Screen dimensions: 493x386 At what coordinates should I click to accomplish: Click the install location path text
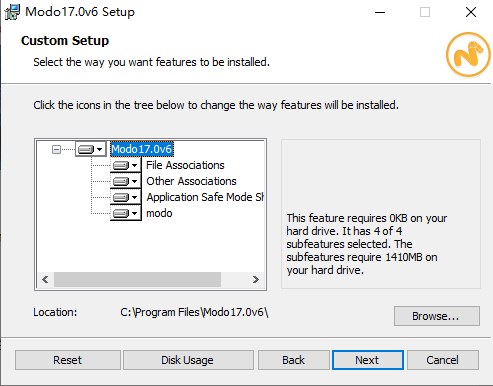194,312
